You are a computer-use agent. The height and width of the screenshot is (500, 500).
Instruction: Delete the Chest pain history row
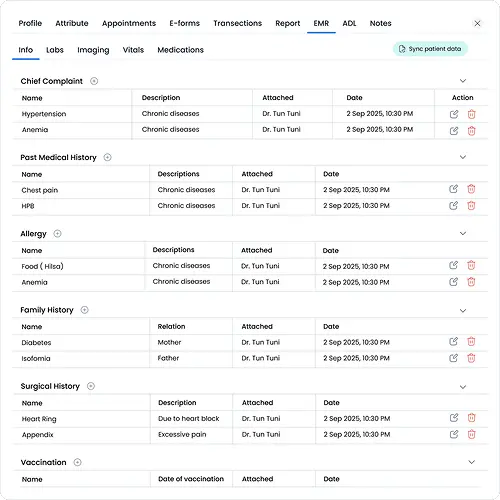pyautogui.click(x=471, y=189)
